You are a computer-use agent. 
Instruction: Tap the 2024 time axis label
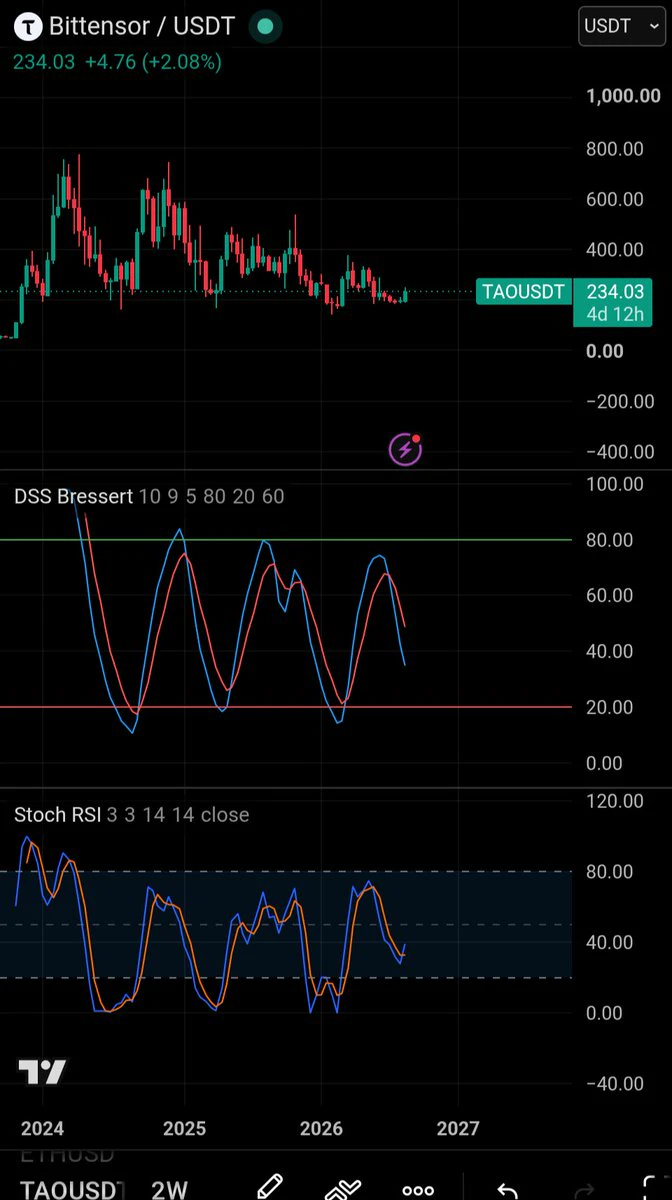[42, 1129]
